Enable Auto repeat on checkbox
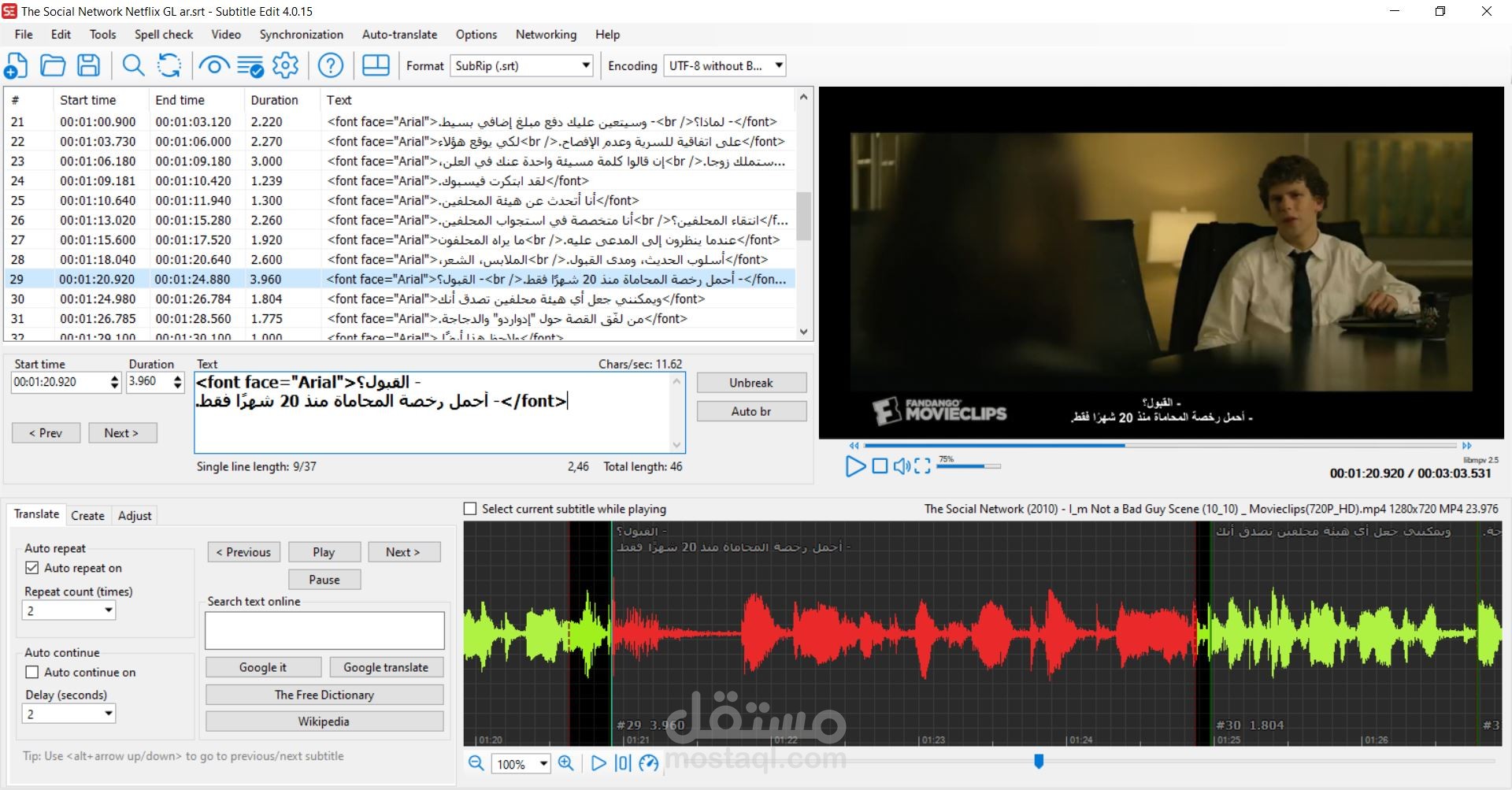This screenshot has height=790, width=1512. (x=32, y=568)
